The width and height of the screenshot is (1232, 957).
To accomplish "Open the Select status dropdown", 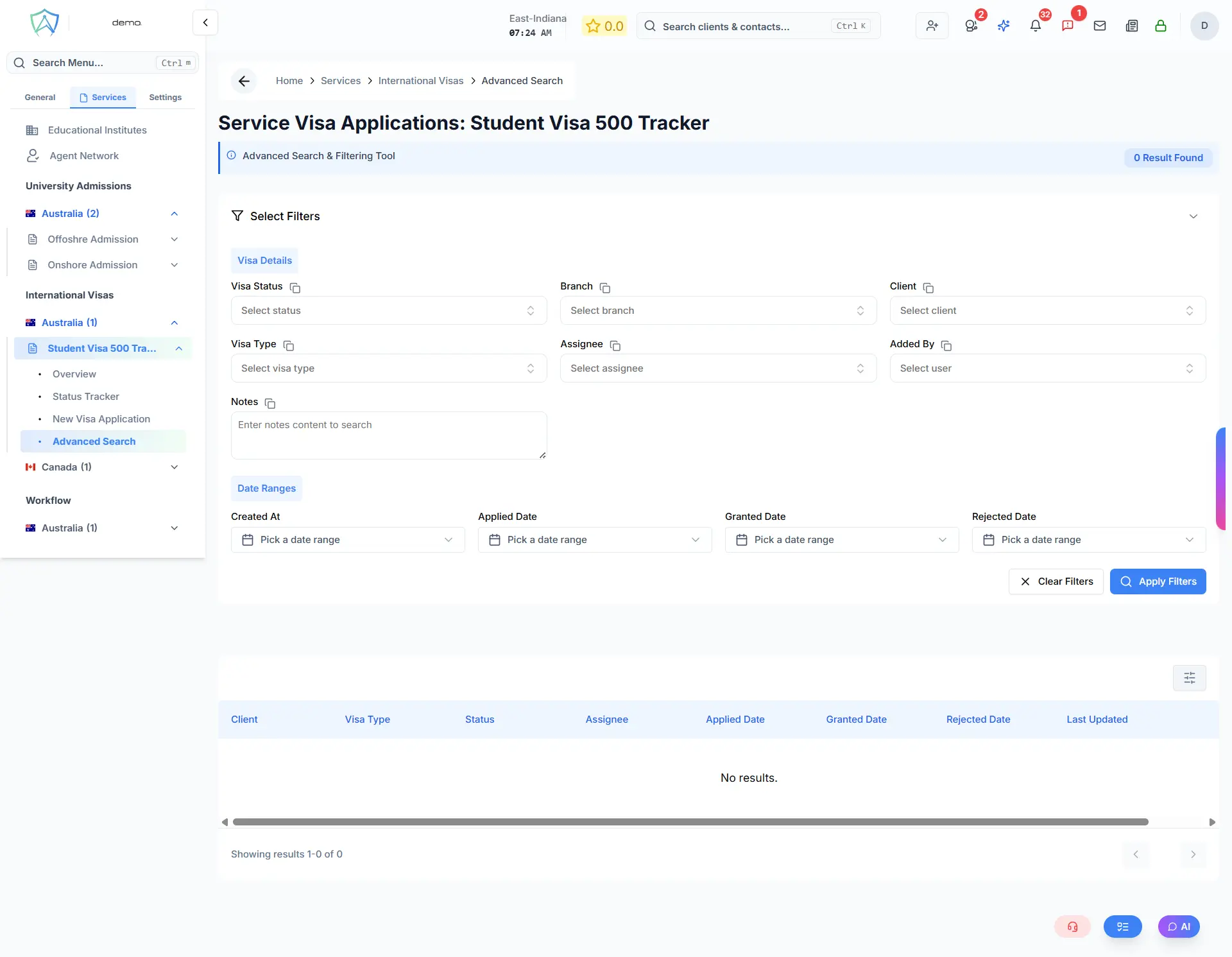I will coord(388,310).
